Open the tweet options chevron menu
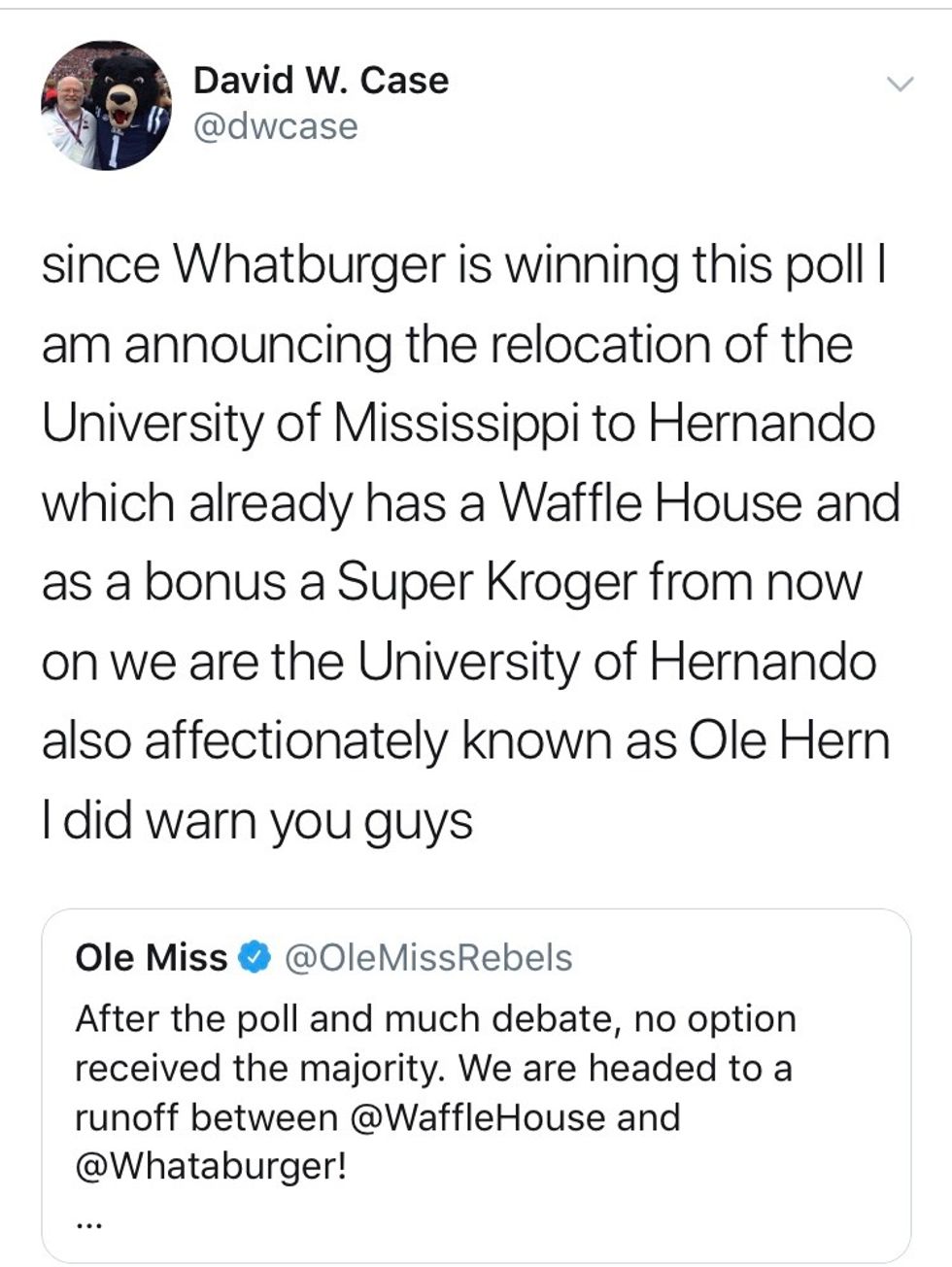This screenshot has width=952, height=1267. [x=901, y=85]
